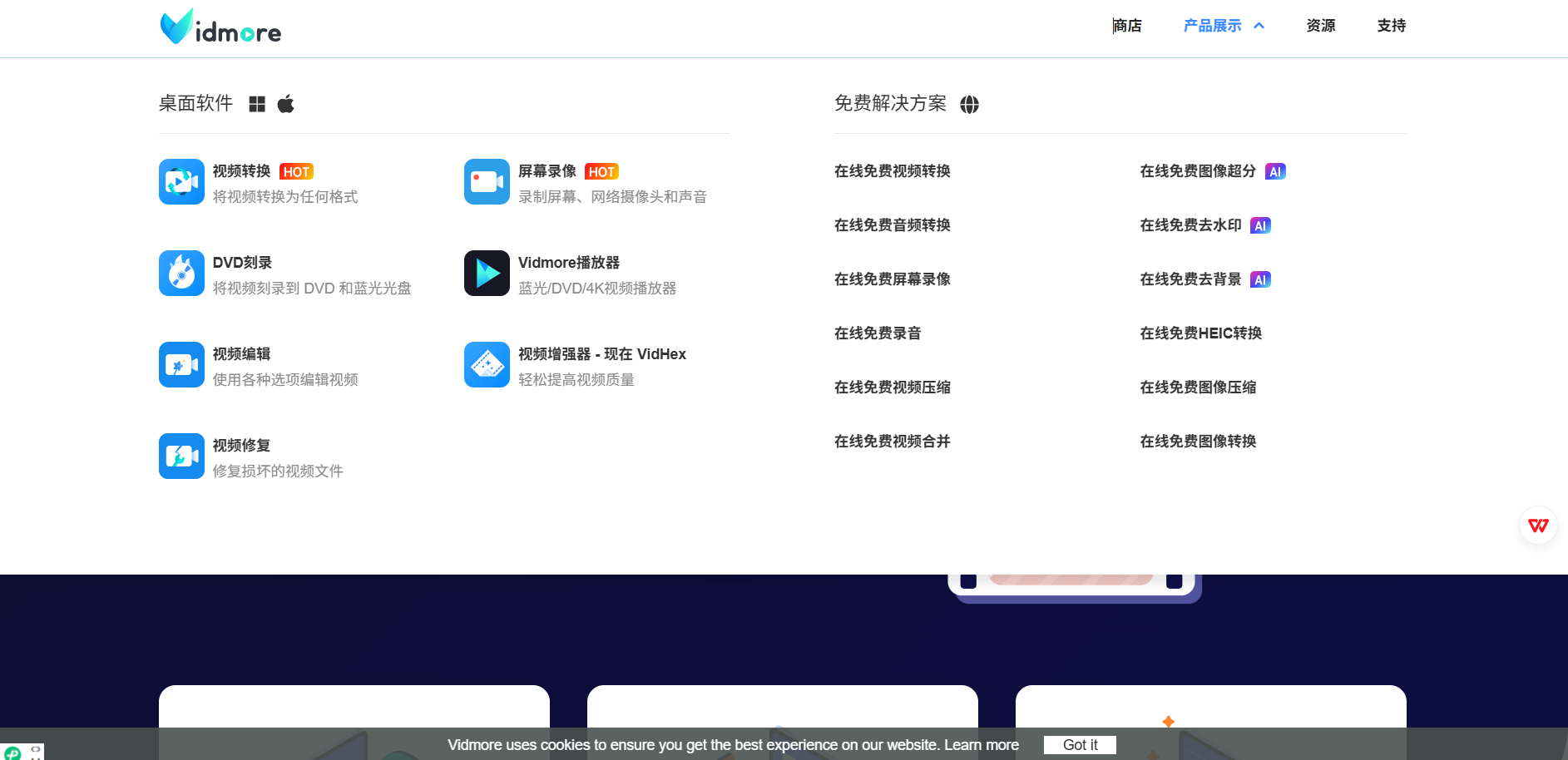This screenshot has height=760, width=1568.
Task: Click the 视频修复 repair icon
Action: [x=181, y=456]
